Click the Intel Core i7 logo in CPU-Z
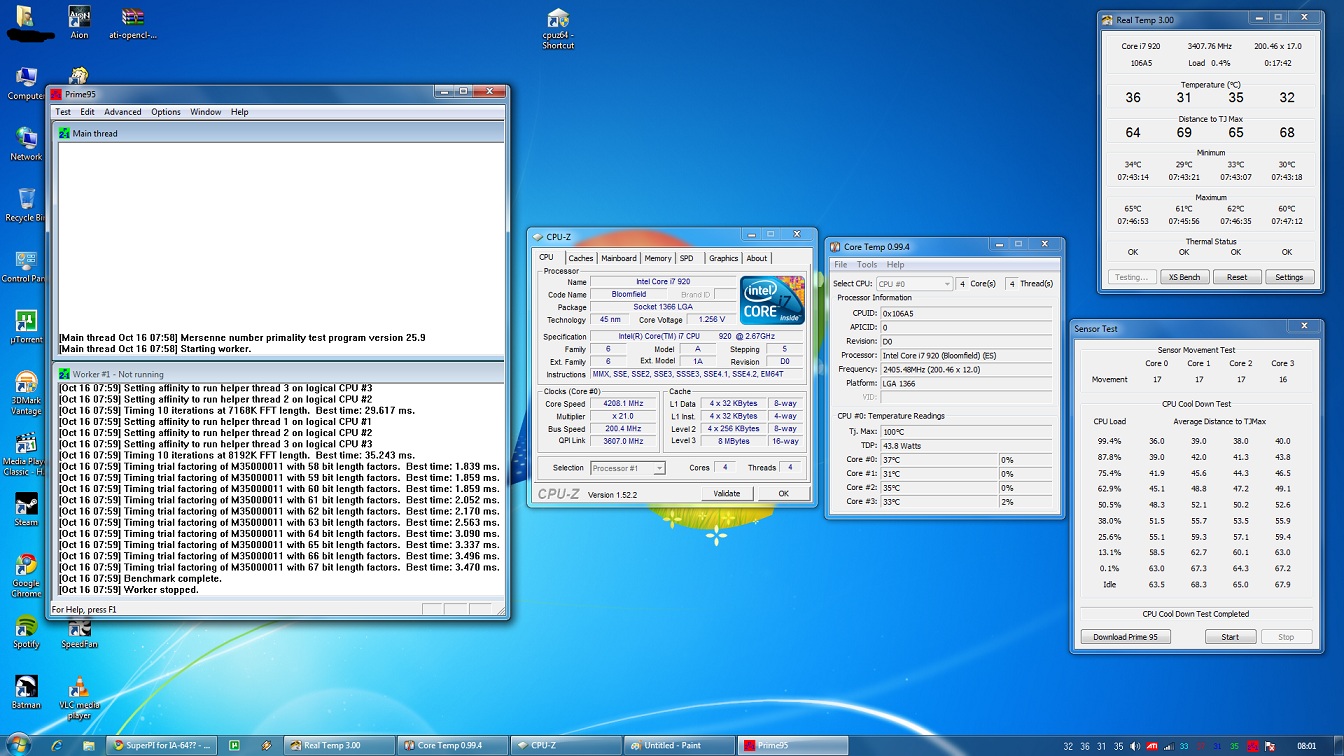Image resolution: width=1344 pixels, height=756 pixels. point(772,299)
